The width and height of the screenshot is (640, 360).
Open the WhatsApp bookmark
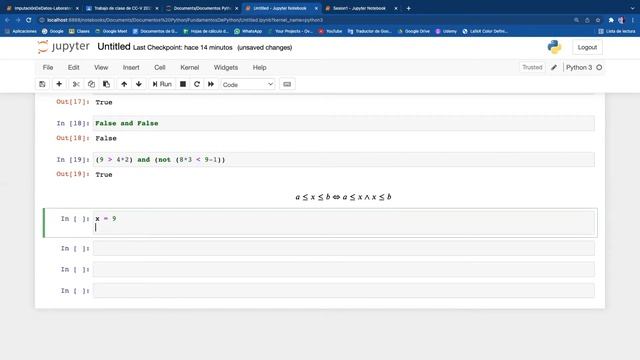[248, 31]
